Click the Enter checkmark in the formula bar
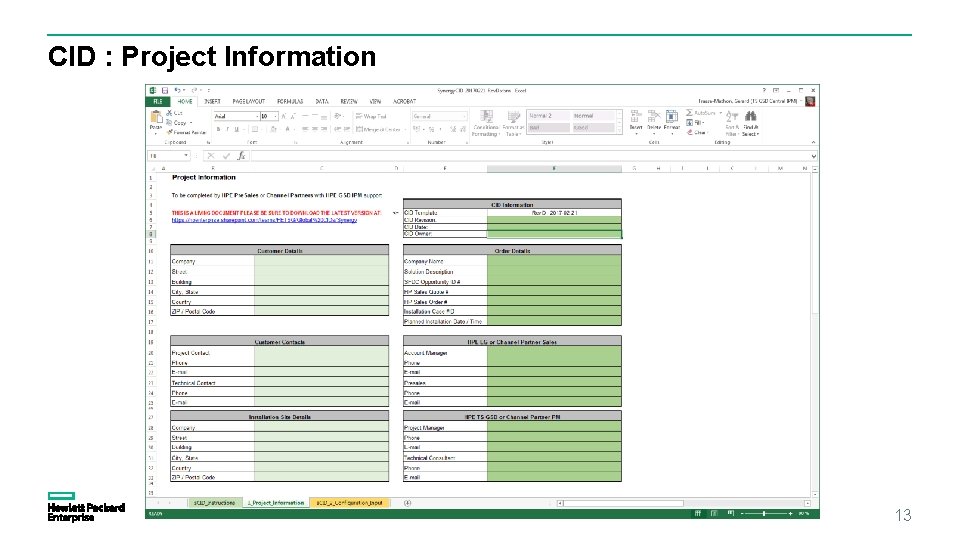Viewport: 960px width, 540px height. click(x=226, y=156)
